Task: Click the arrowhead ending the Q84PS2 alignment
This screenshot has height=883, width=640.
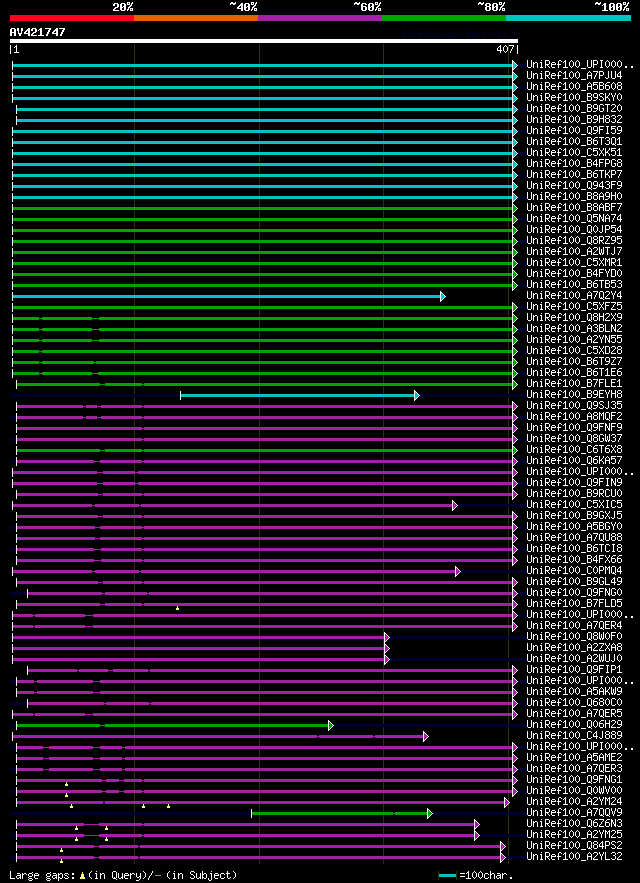Action: [x=503, y=846]
